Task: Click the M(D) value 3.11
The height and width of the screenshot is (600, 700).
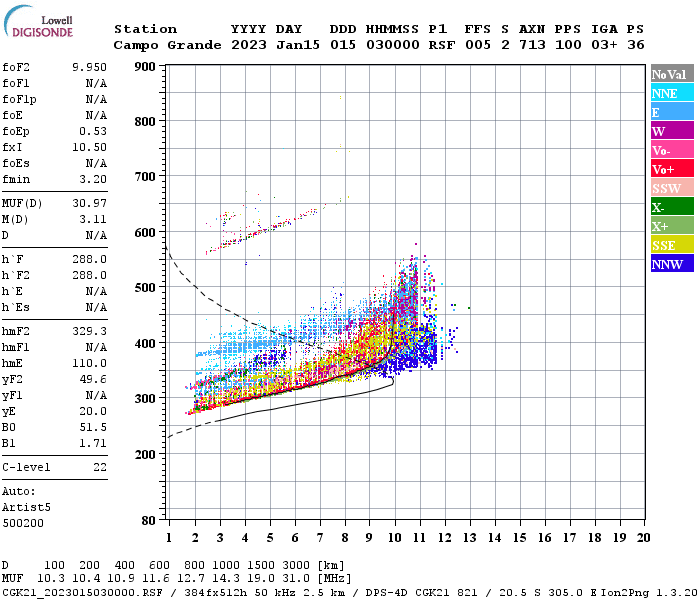Action: point(93,220)
